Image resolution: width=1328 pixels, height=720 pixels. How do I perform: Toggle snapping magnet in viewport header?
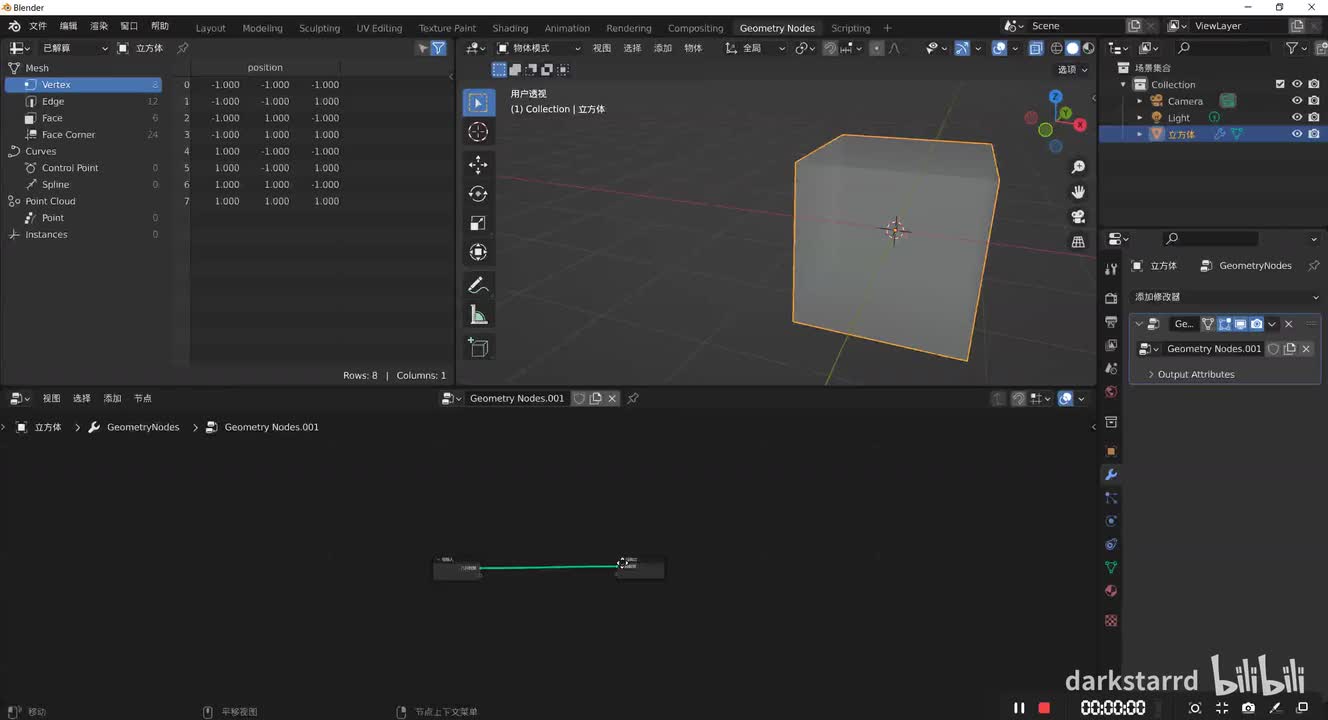click(830, 48)
